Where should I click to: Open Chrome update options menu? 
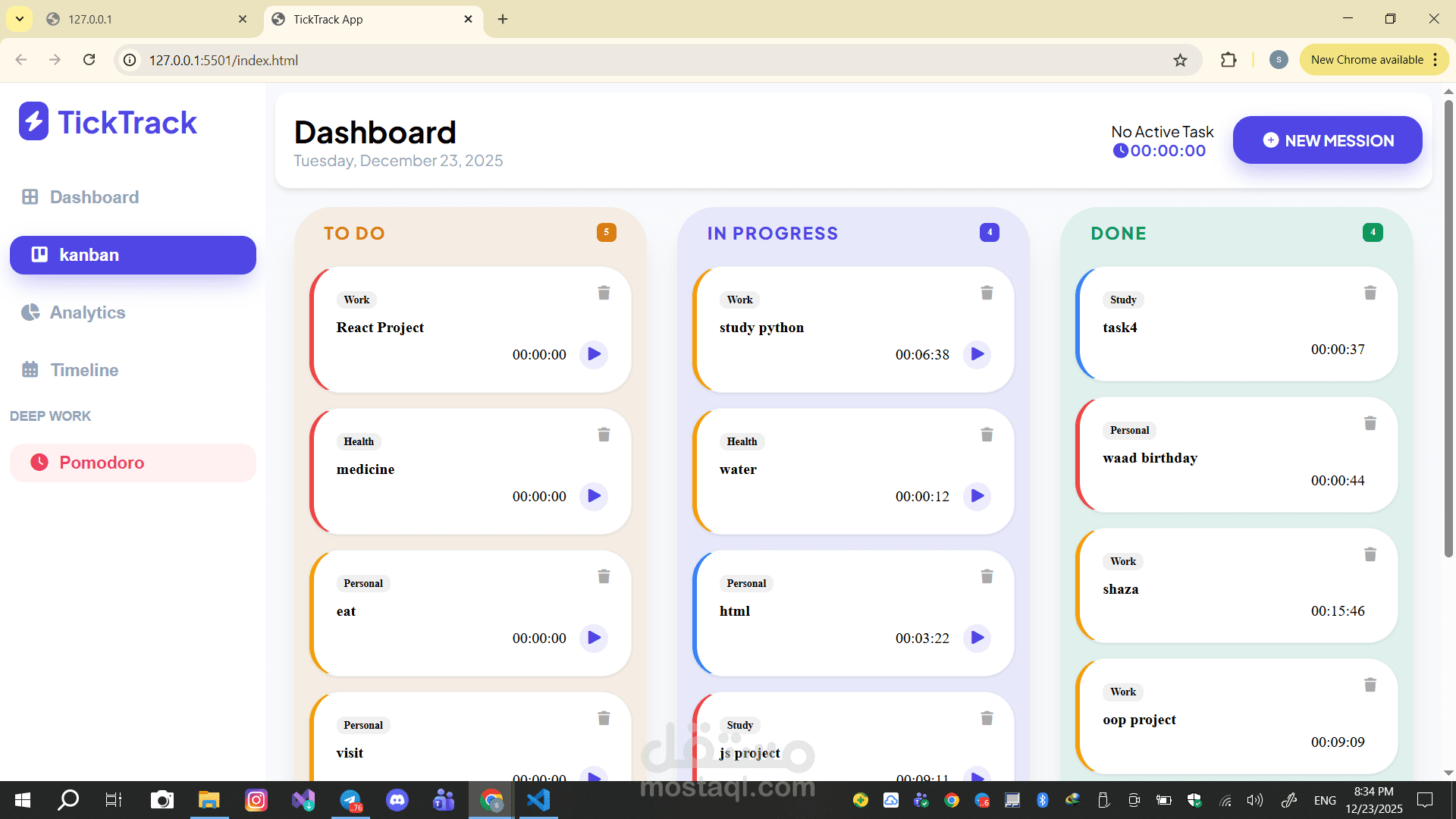pos(1436,60)
